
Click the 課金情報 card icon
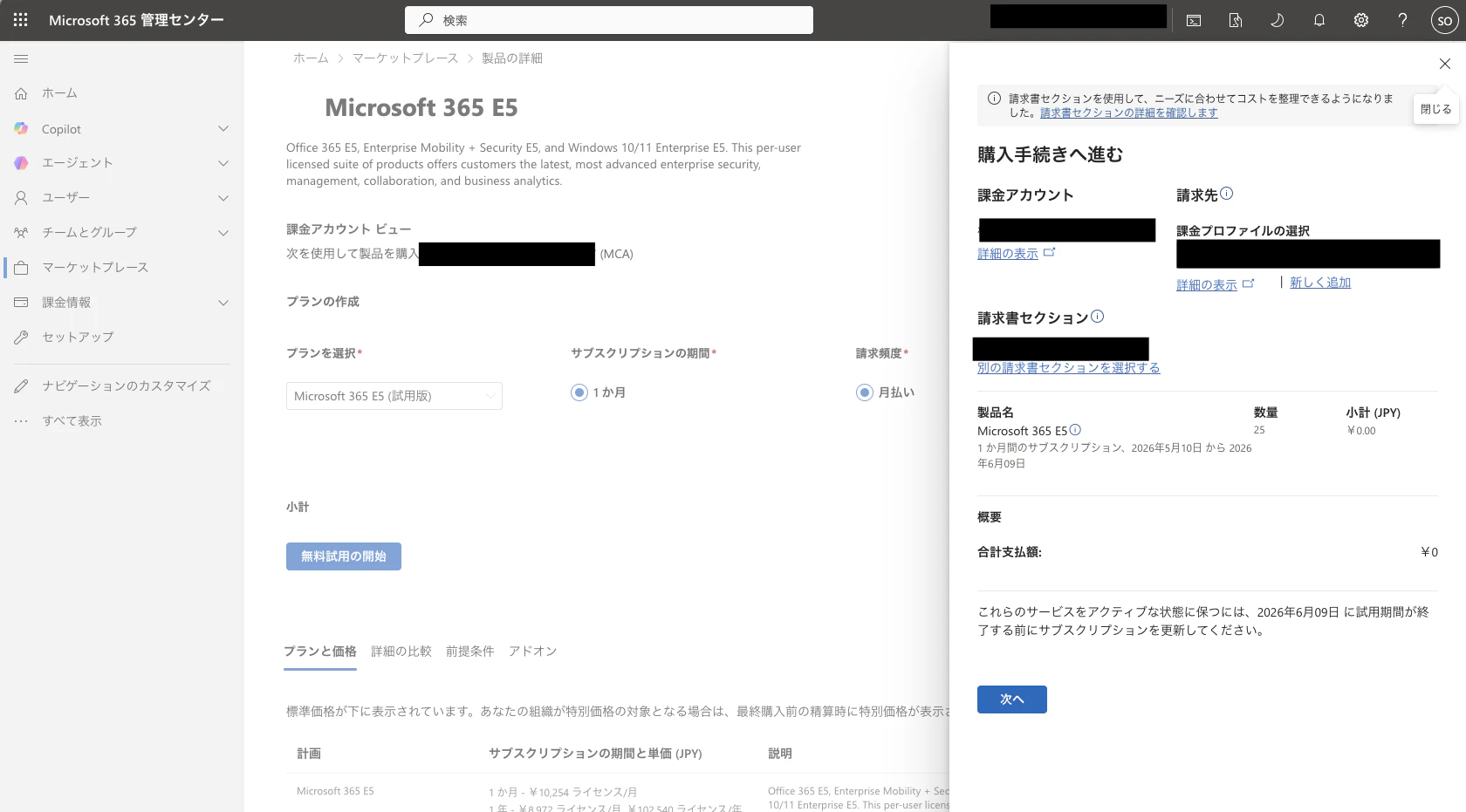pyautogui.click(x=21, y=303)
